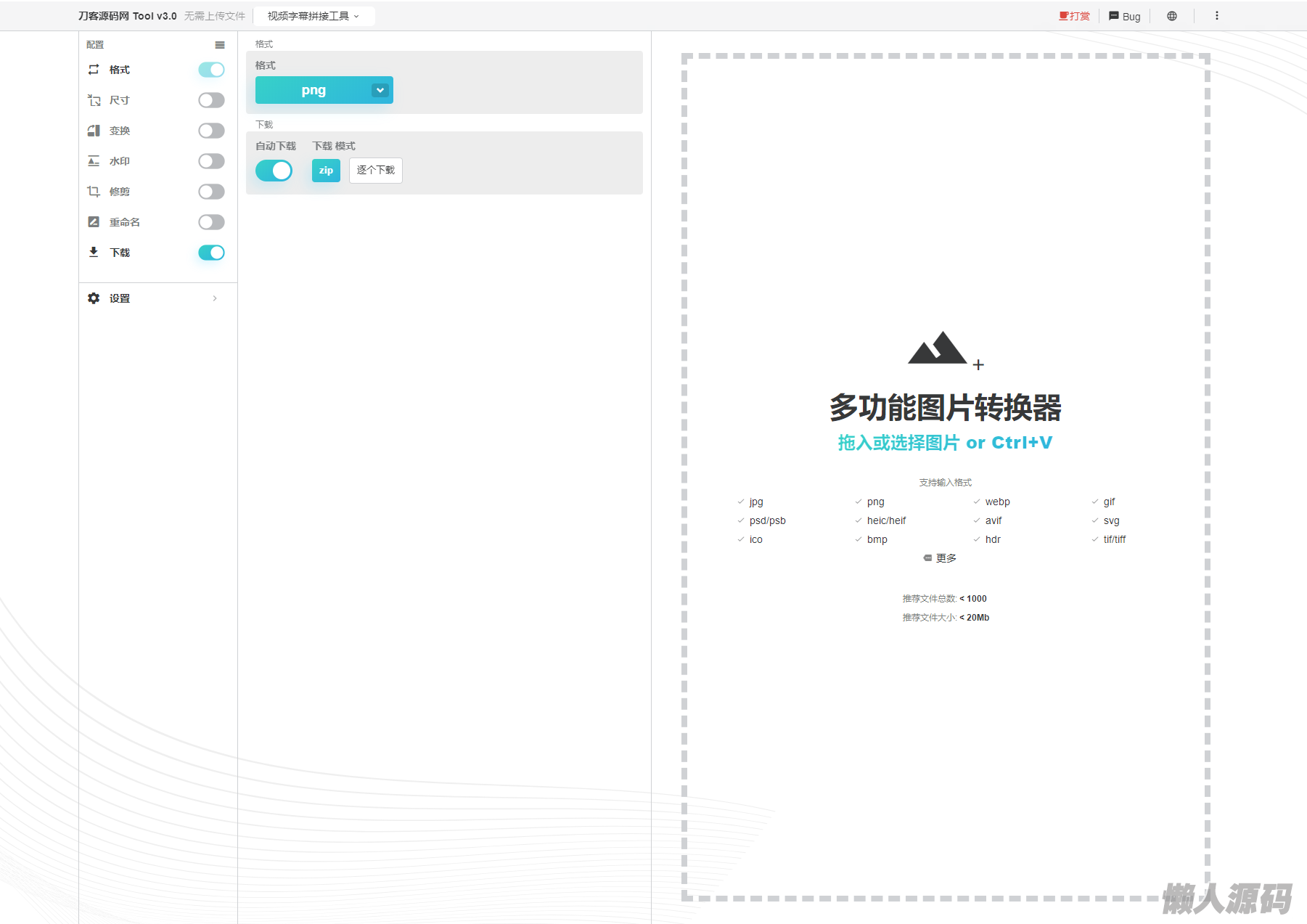
Task: Go to the 重命名 sidebar item
Action: [x=125, y=222]
